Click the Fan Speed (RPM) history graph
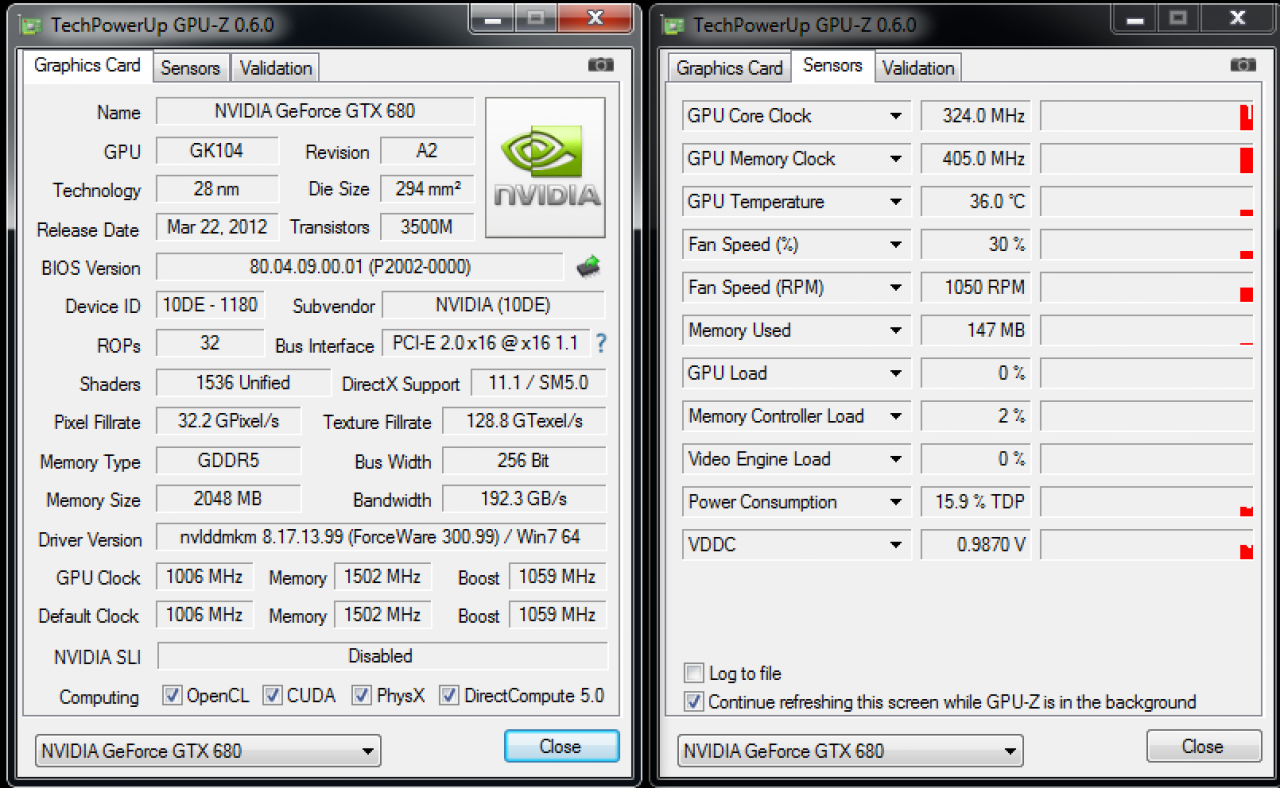Screen dimensions: 1280x788 tap(1146, 288)
